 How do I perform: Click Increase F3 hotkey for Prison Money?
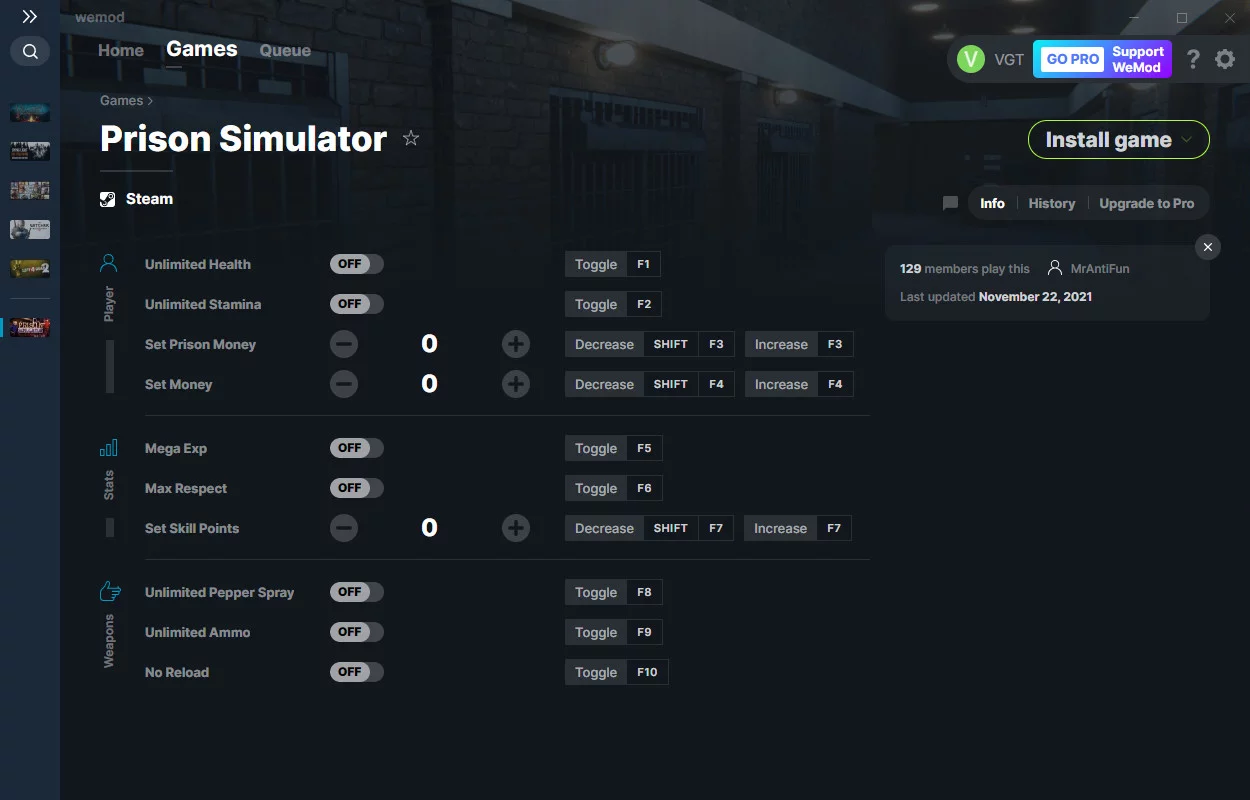tap(799, 344)
